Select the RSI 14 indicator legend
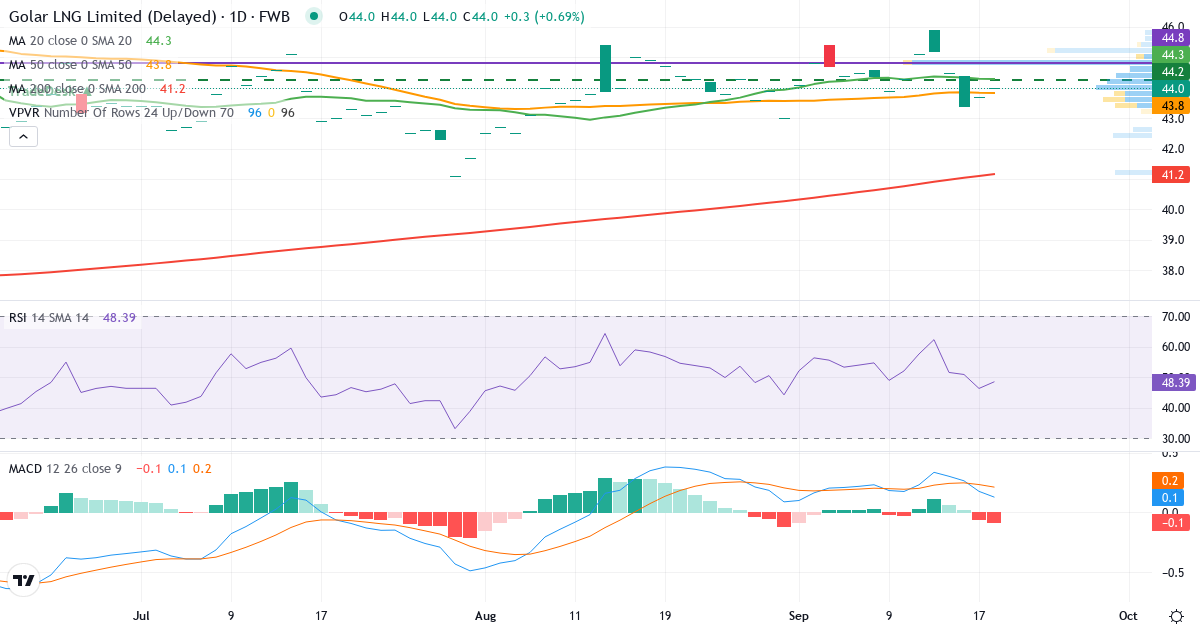This screenshot has width=1200, height=630. [x=74, y=318]
